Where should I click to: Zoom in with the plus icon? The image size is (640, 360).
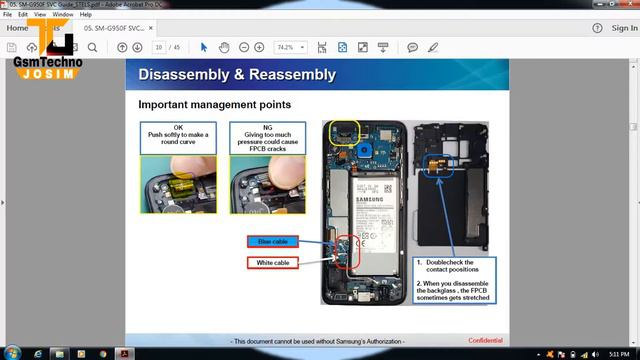click(259, 47)
